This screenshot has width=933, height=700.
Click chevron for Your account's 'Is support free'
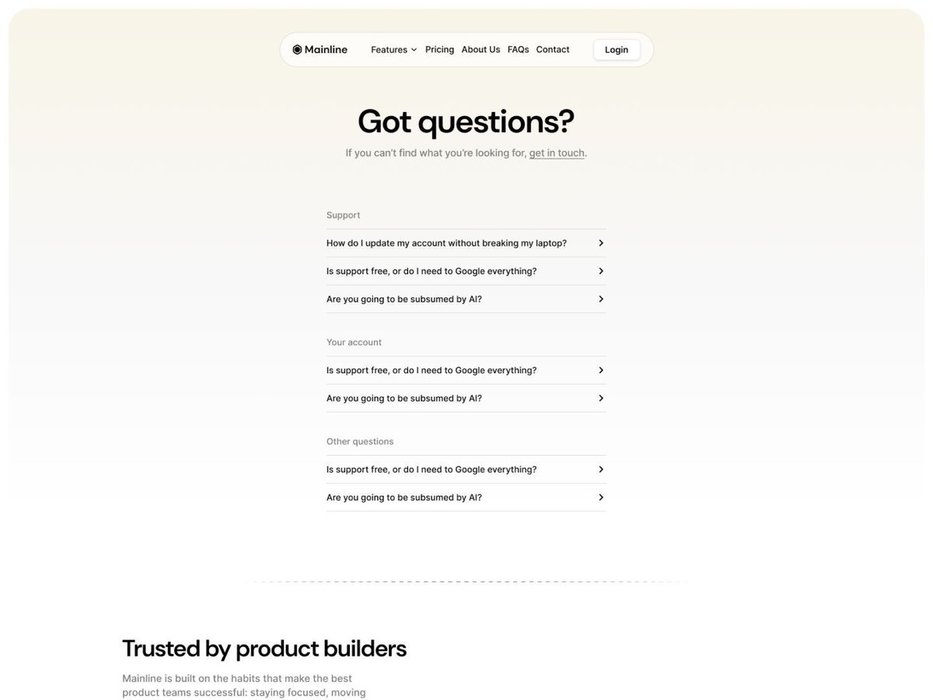tap(601, 370)
